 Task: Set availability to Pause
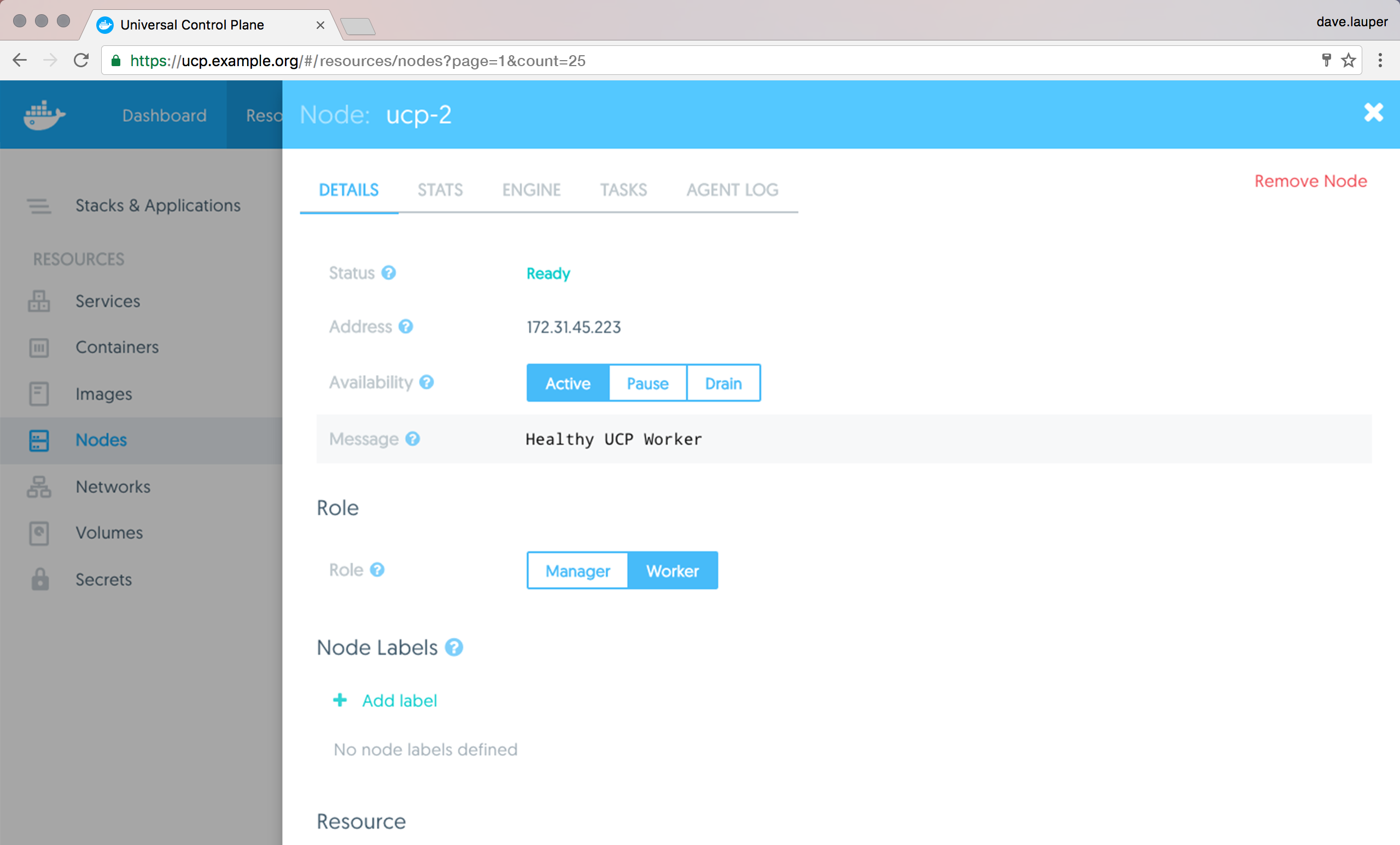tap(647, 383)
